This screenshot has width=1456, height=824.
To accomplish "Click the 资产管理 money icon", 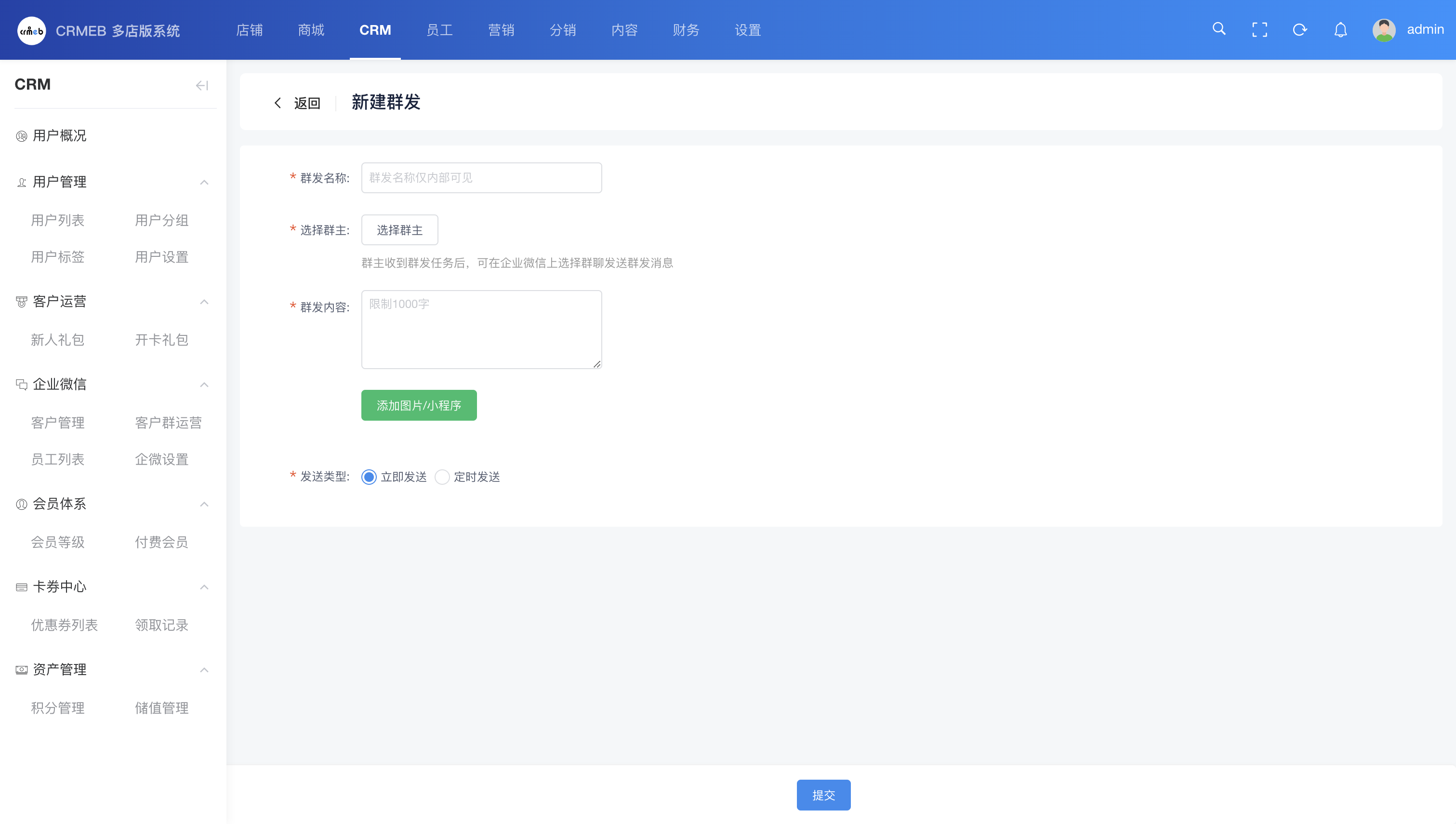I will click(x=22, y=670).
